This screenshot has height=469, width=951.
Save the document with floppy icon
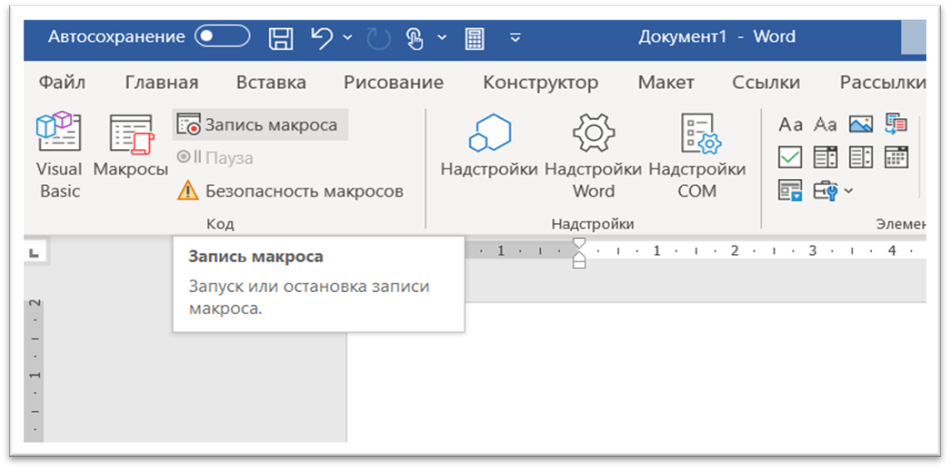[280, 38]
